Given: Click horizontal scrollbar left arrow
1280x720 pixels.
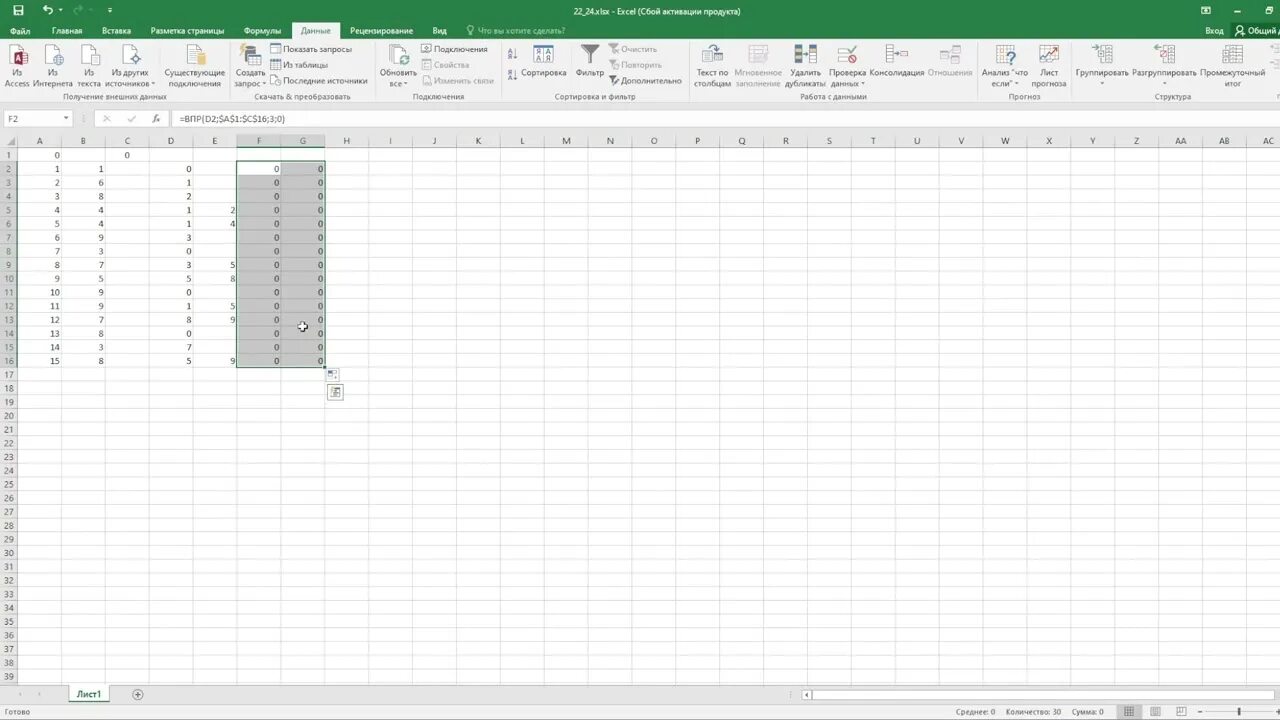Looking at the screenshot, I should 807,694.
